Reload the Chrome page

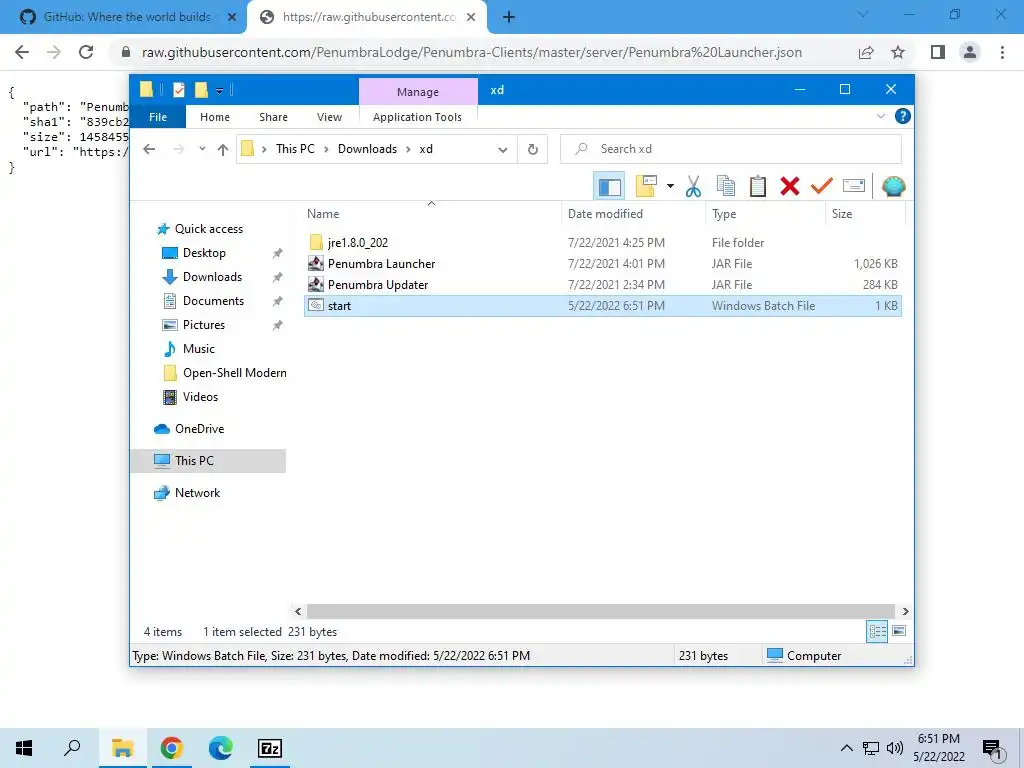(86, 52)
